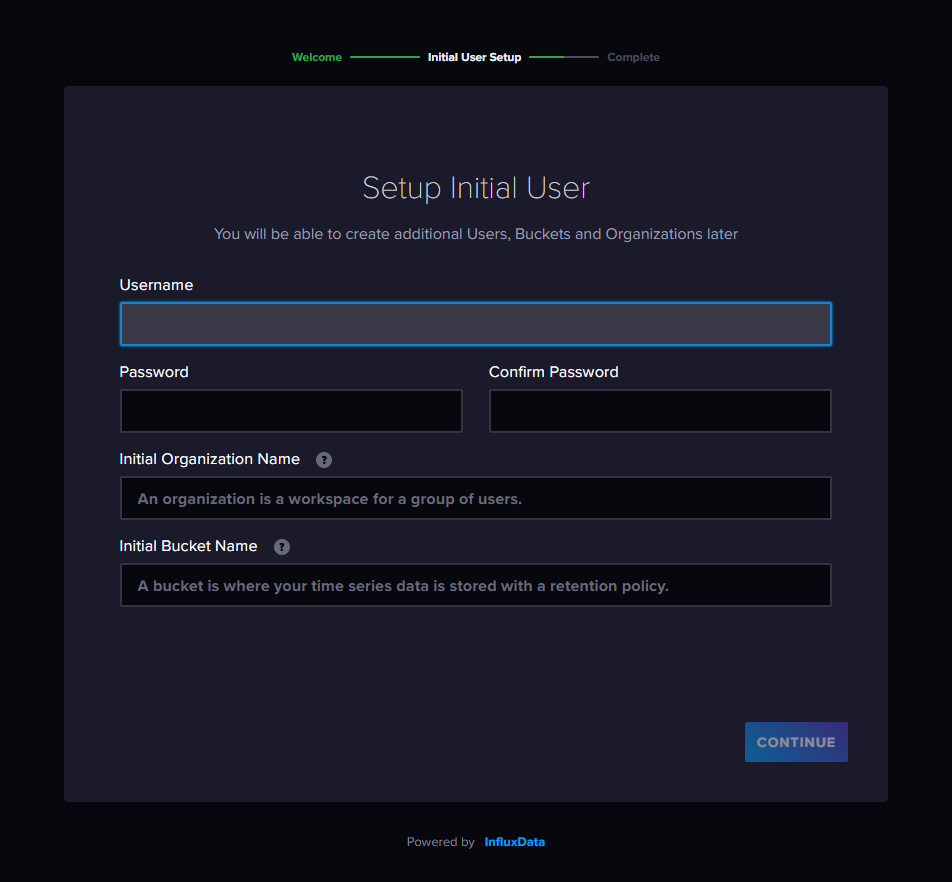Go to the Welcome step
This screenshot has width=952, height=882.
click(x=316, y=57)
